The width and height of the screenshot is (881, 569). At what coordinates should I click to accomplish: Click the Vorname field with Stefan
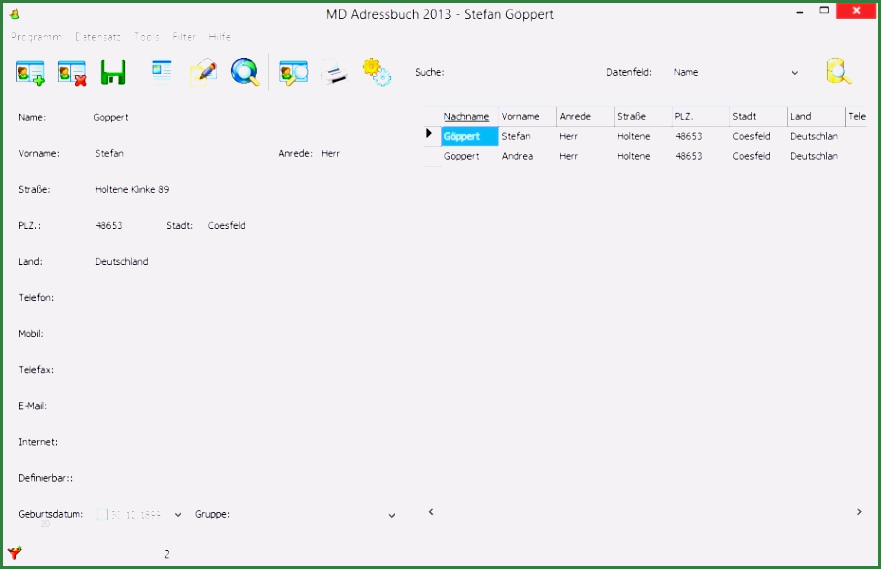(180, 153)
